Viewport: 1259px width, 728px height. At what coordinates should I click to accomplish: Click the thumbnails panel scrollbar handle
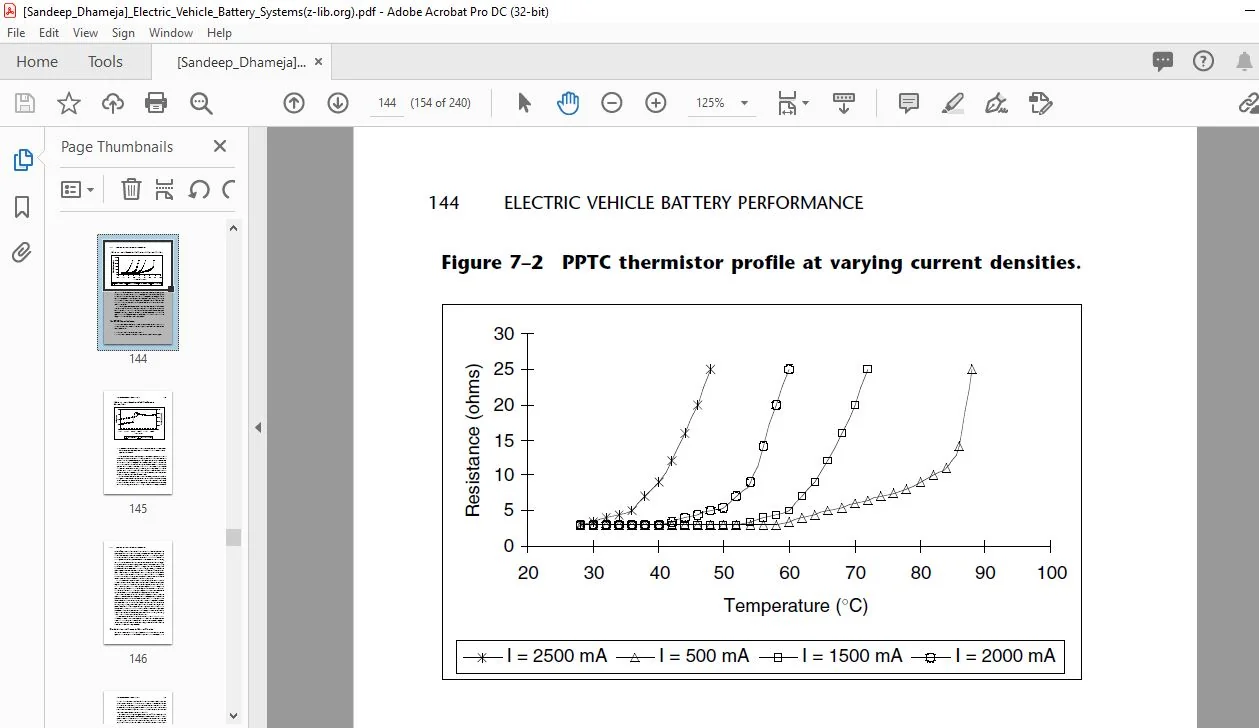[x=233, y=537]
